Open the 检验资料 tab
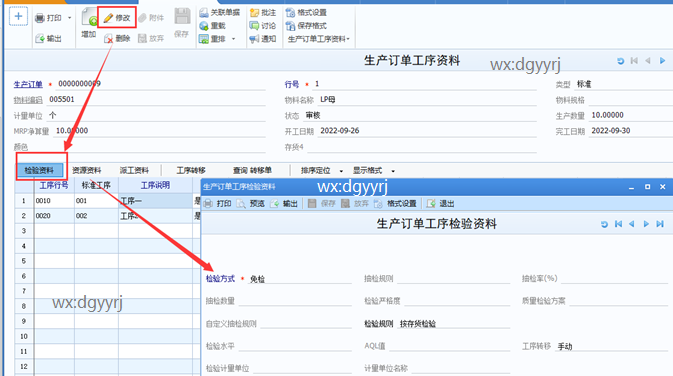The width and height of the screenshot is (673, 376). 39,170
